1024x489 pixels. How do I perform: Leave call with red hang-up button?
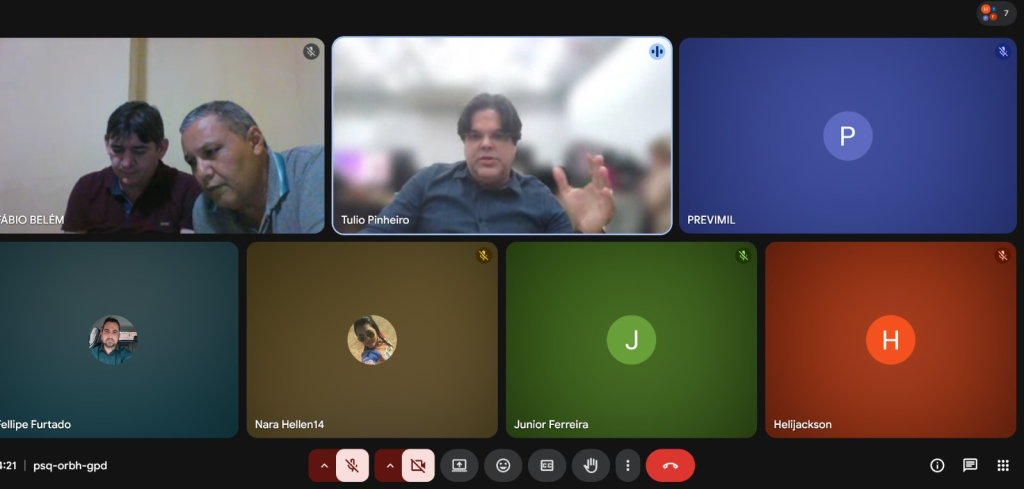pos(670,465)
